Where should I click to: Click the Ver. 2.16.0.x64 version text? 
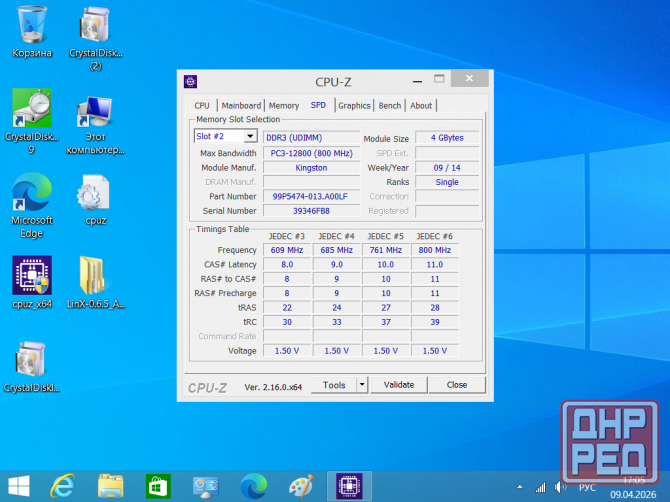click(x=273, y=387)
